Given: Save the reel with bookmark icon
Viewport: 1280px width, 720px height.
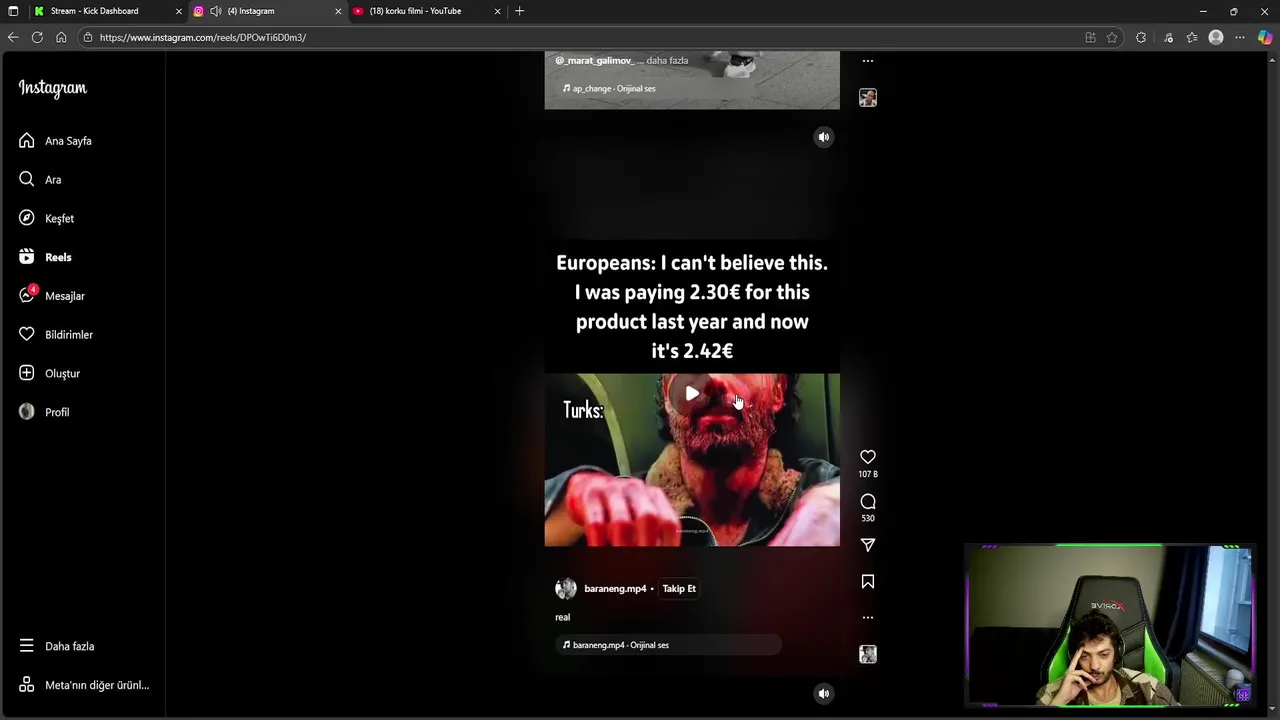Looking at the screenshot, I should pyautogui.click(x=868, y=581).
